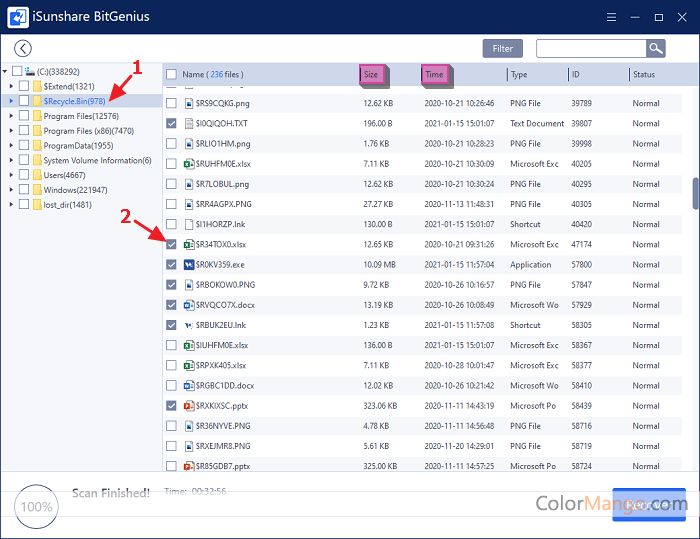Click the $RXKIXSC.pptx PowerPoint file icon
The image size is (700, 539).
click(x=188, y=406)
